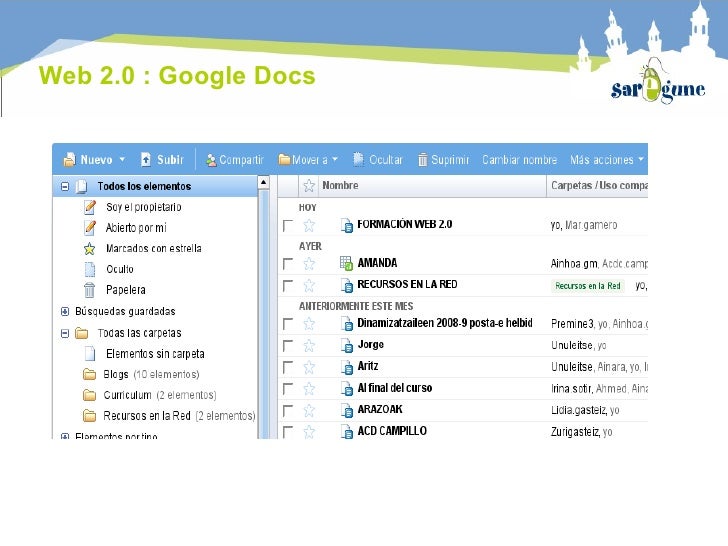Collapse Todas las carpetas tree
The image size is (728, 546).
coord(65,333)
